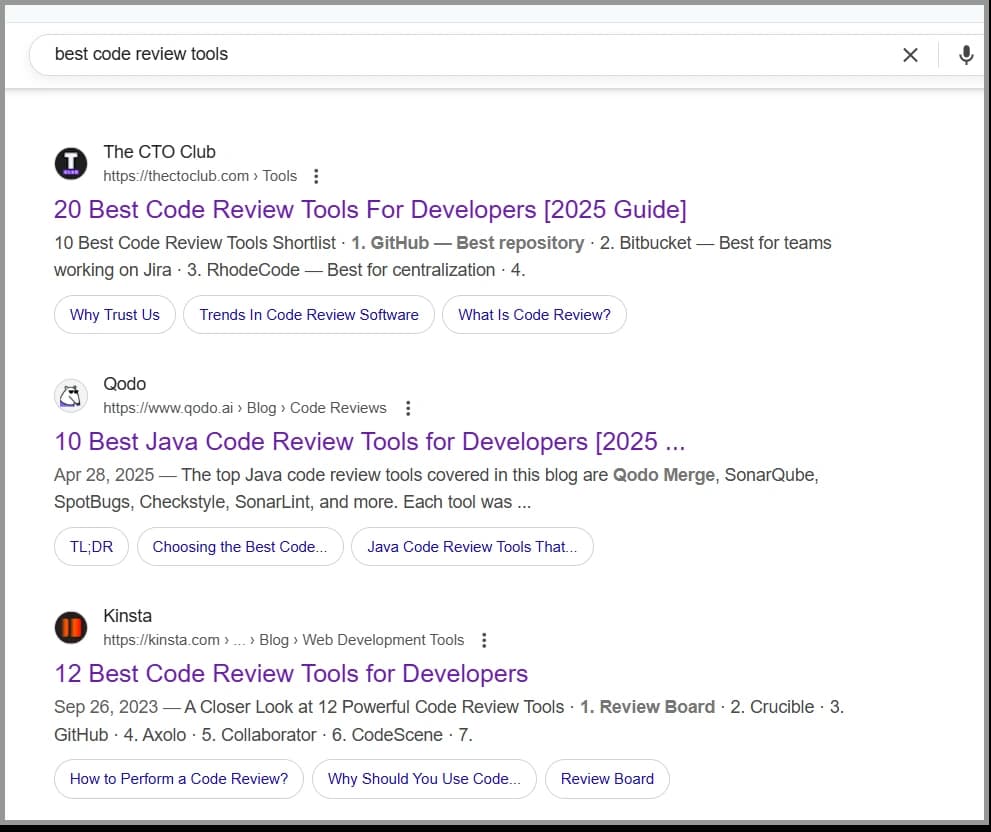Click the 'Qodo' site name

click(x=125, y=384)
